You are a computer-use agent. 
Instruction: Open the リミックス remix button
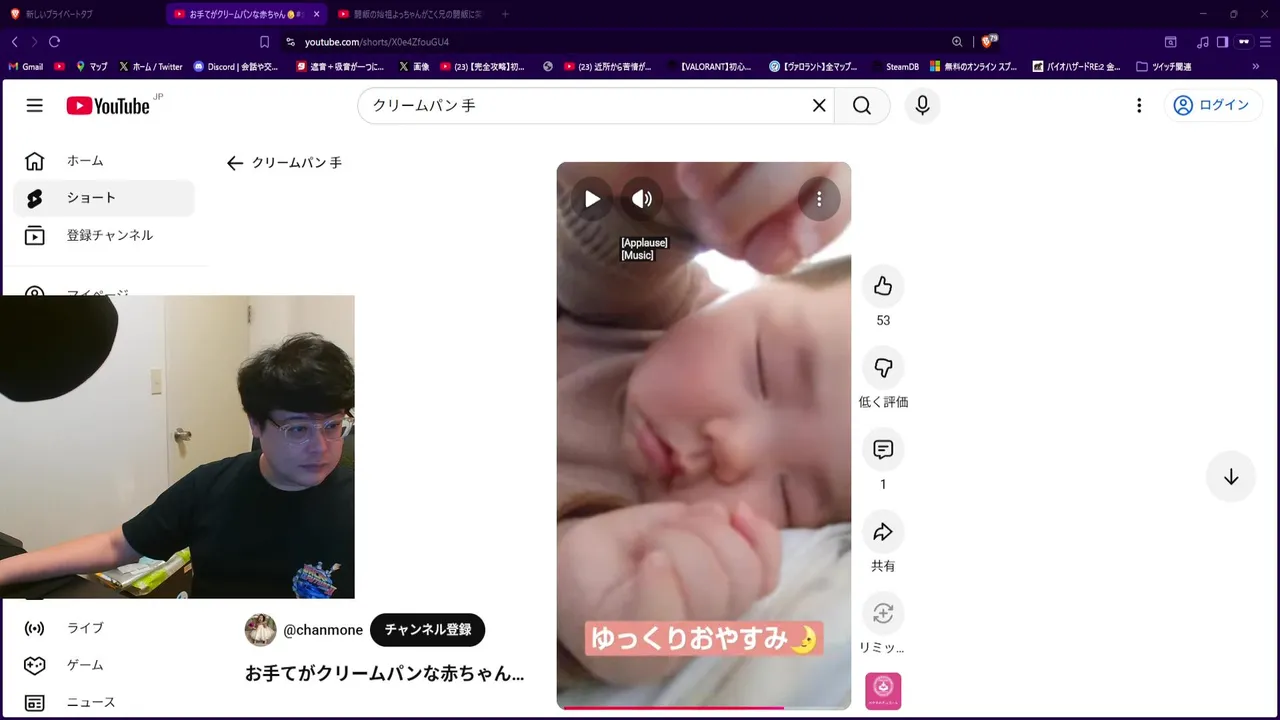[883, 613]
